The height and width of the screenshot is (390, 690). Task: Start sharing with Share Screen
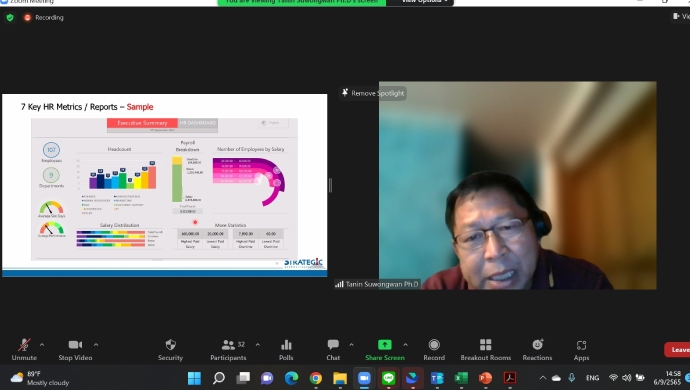coord(385,350)
